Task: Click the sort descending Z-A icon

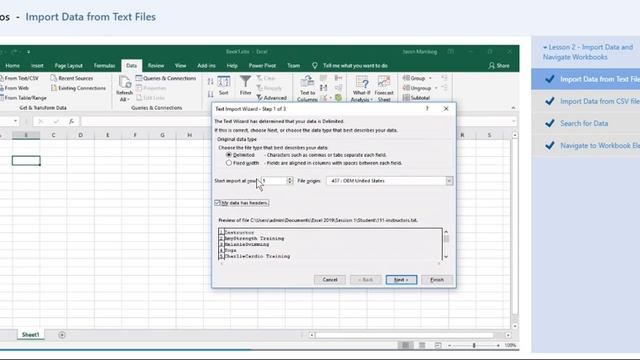Action: point(210,94)
